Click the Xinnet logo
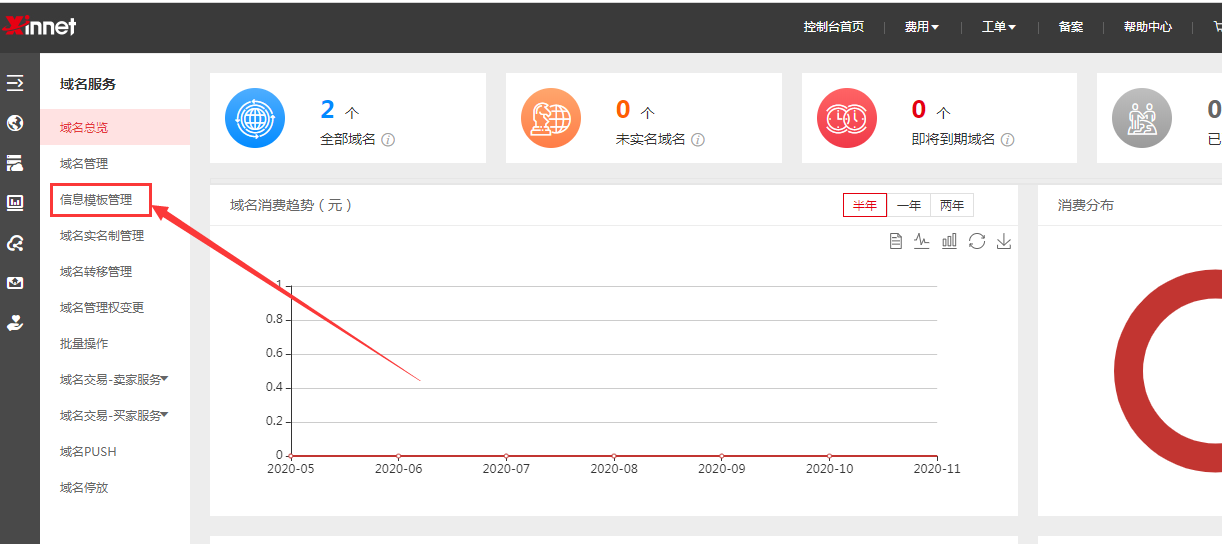The height and width of the screenshot is (544, 1222). (39, 26)
